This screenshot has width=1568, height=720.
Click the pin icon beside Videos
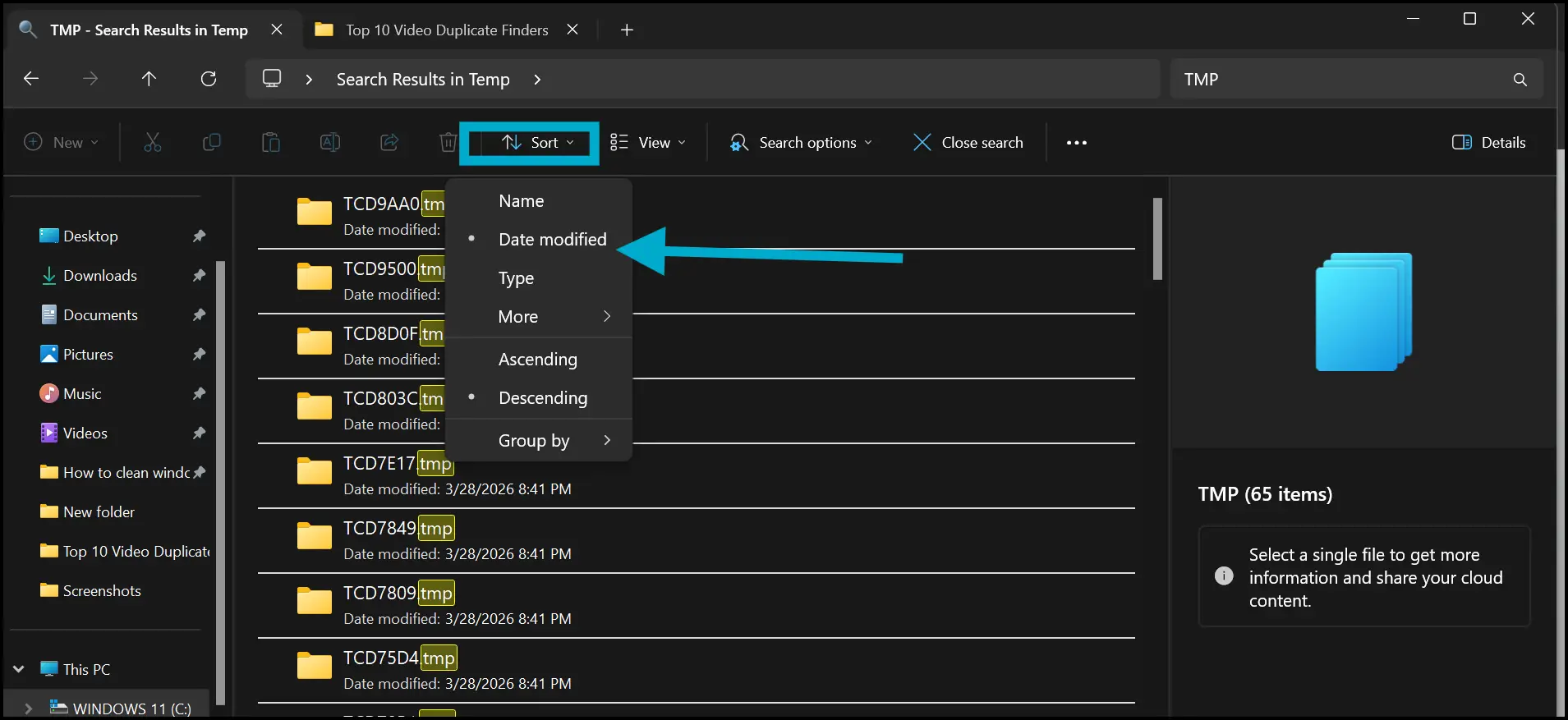pyautogui.click(x=199, y=433)
